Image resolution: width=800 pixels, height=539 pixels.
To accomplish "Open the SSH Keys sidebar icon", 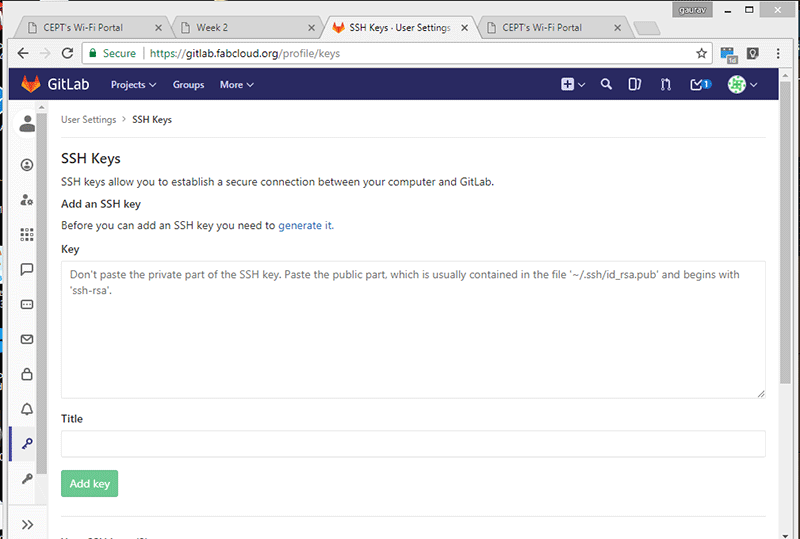I will pos(27,444).
